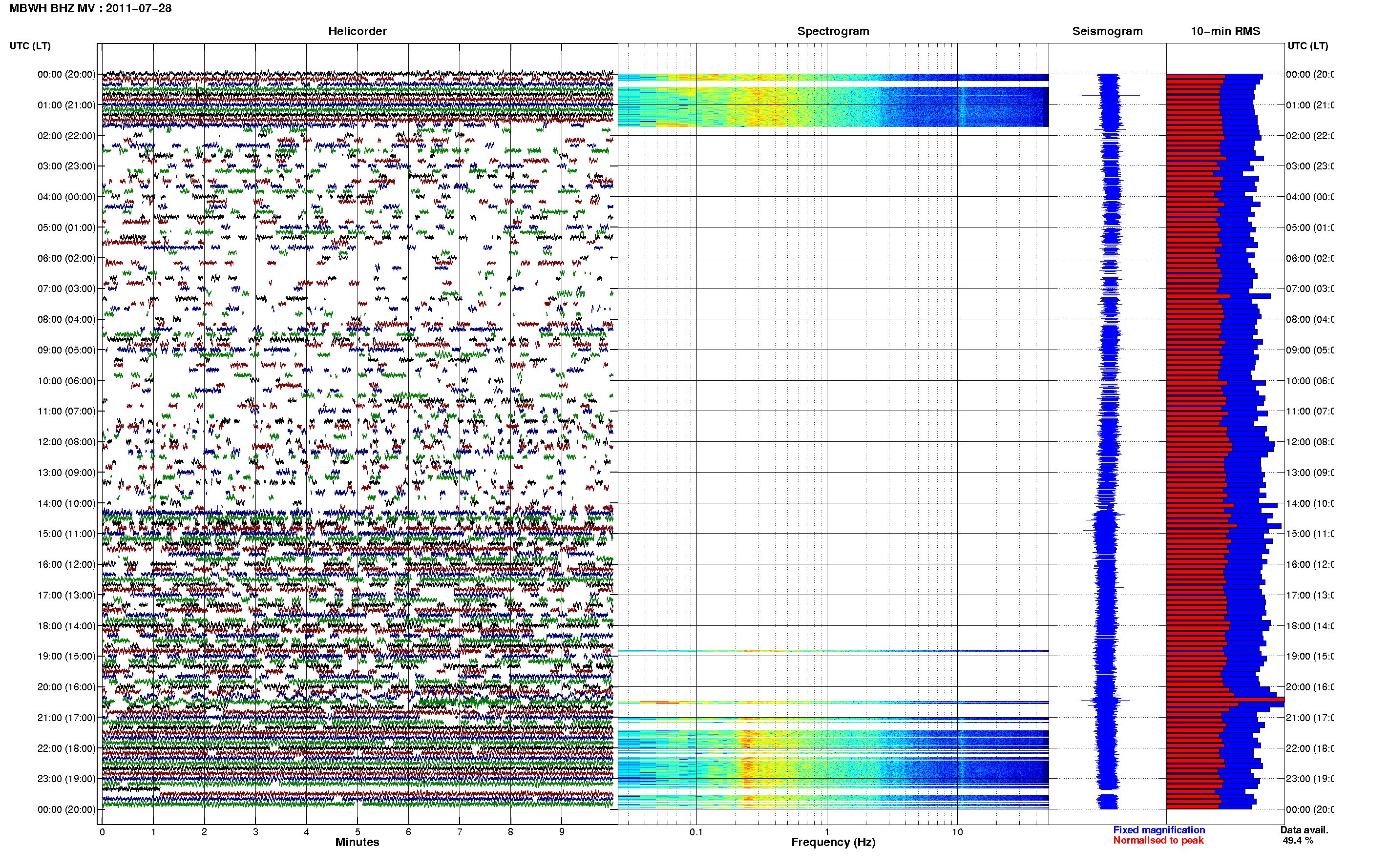
Task: Click the spectrogram band near 23:00
Action: click(x=833, y=772)
